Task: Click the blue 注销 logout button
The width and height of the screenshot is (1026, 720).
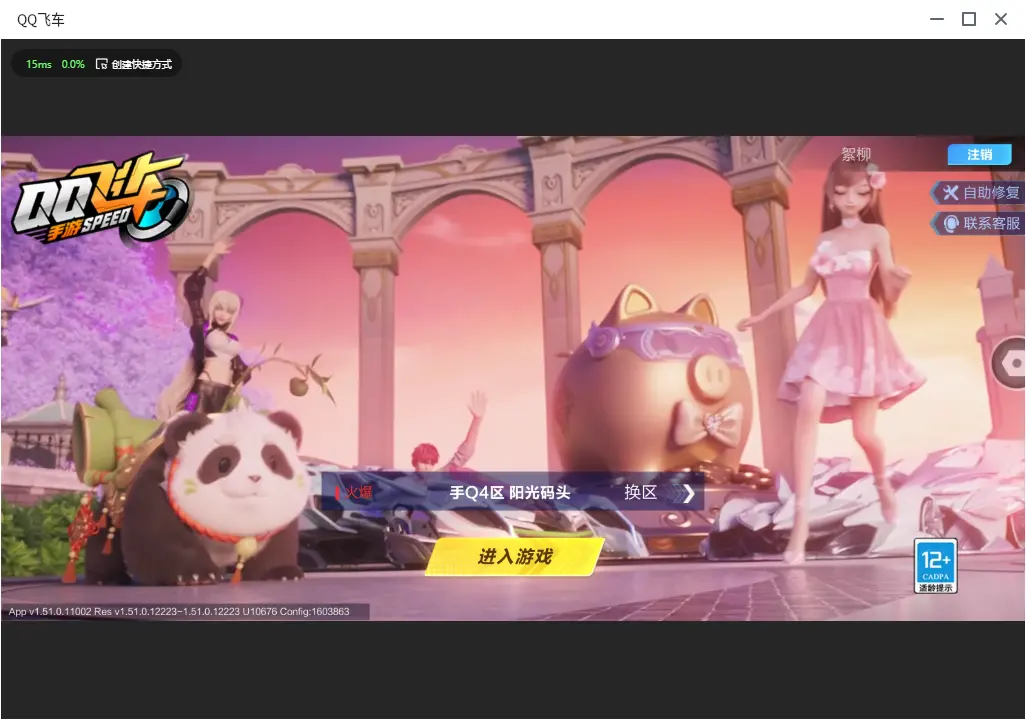Action: (x=980, y=154)
